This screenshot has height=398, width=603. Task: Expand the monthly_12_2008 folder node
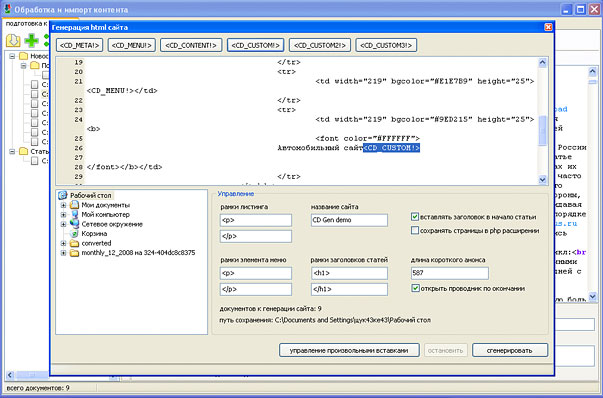63,253
